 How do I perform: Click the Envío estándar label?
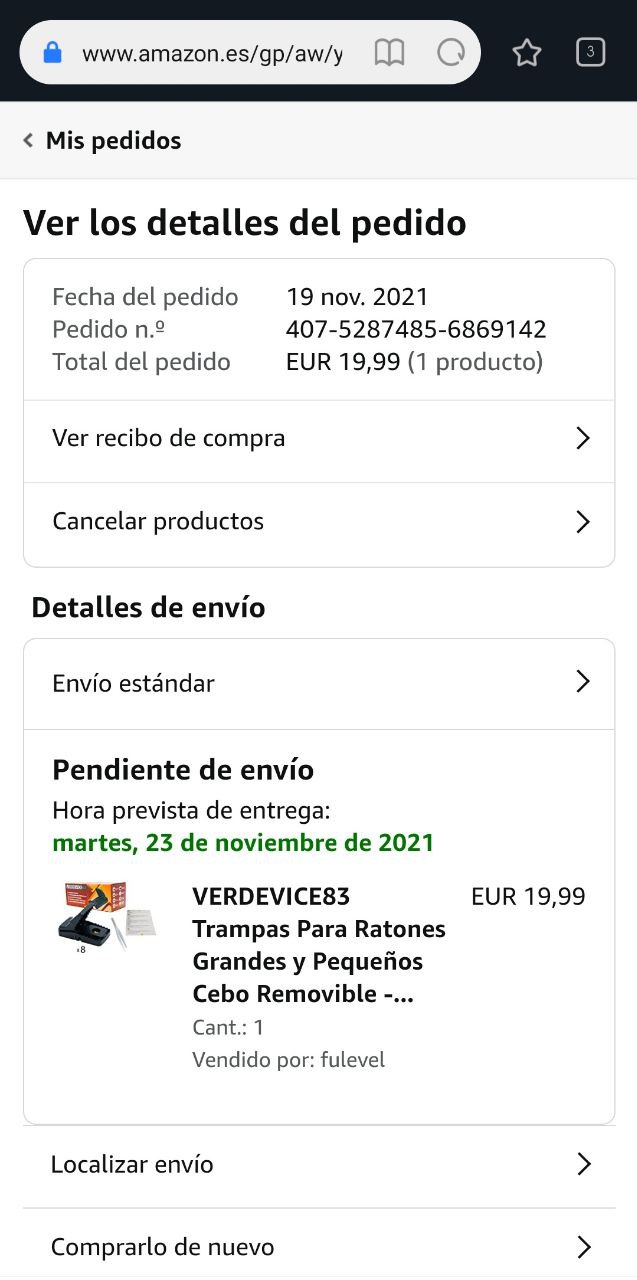click(x=134, y=683)
